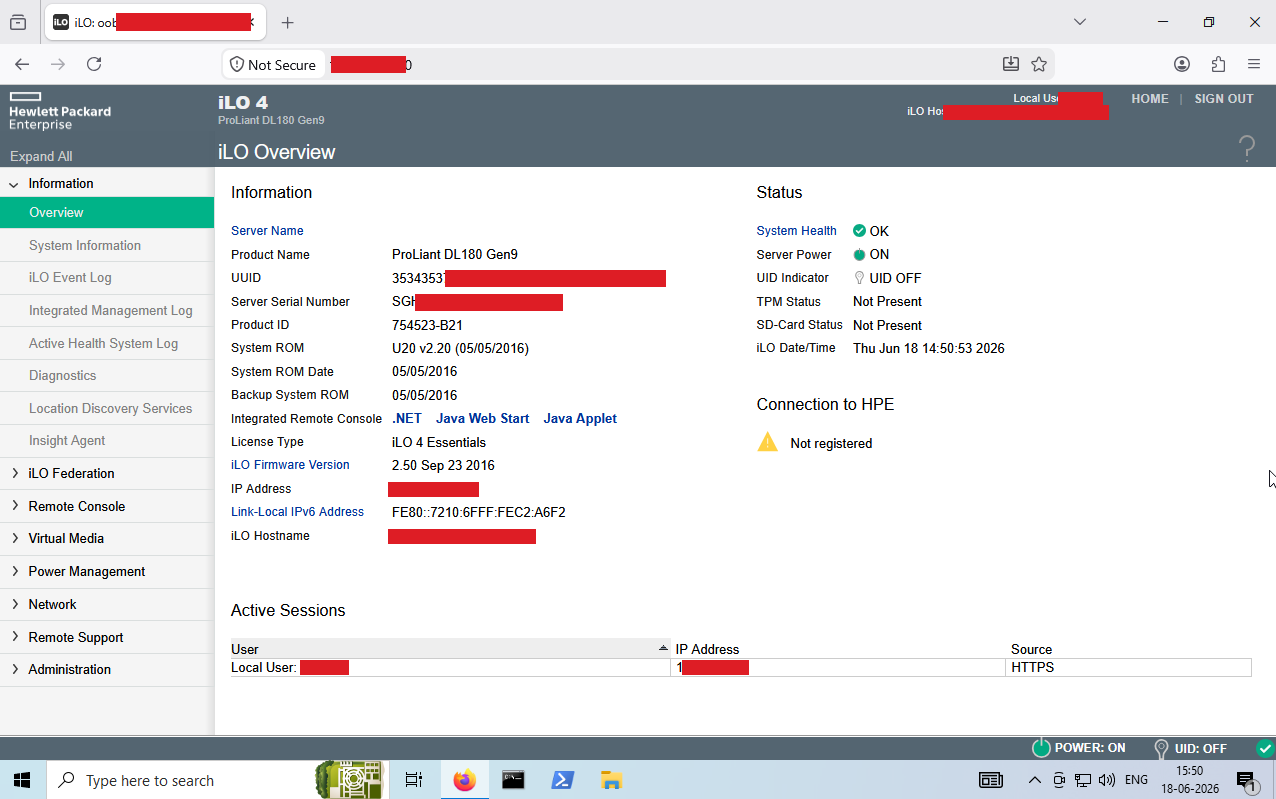Viewport: 1276px width, 799px height.
Task: Reload the page with browser refresh icon
Action: click(x=94, y=64)
